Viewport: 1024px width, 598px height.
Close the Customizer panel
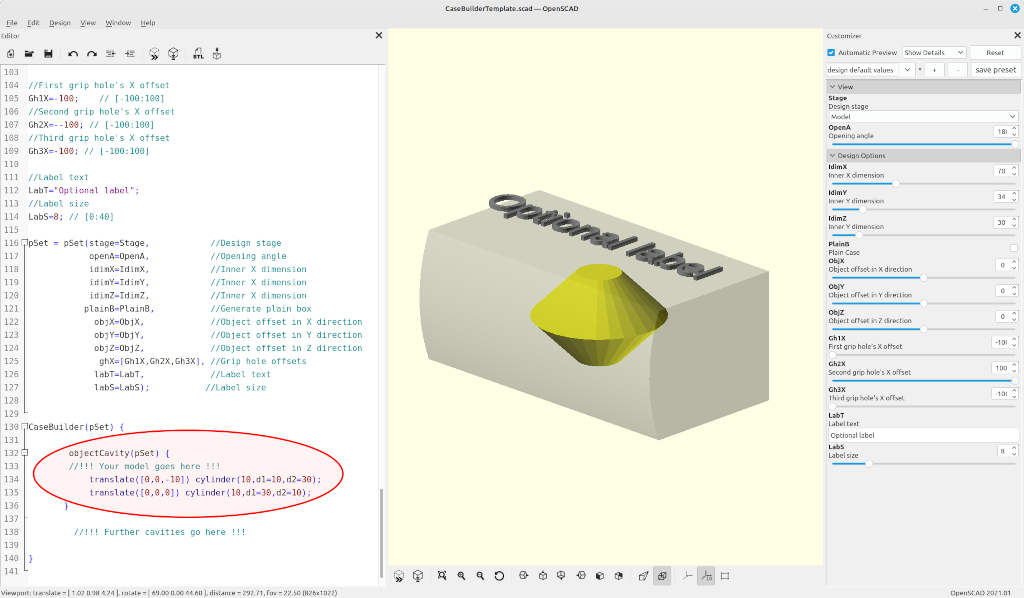[1017, 35]
